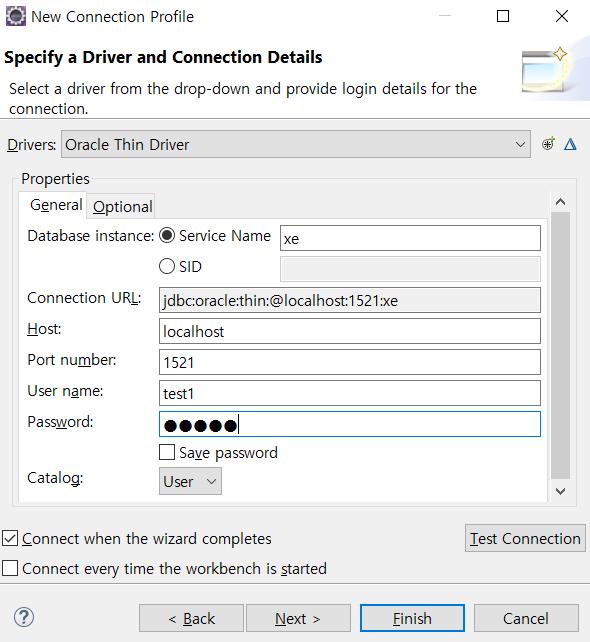Select the Service Name radio button
Screen dimensions: 590x642
click(x=167, y=235)
